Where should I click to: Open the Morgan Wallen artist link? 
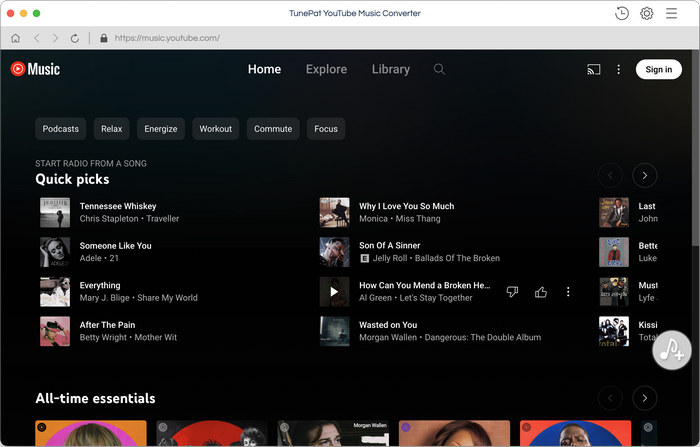pos(388,338)
